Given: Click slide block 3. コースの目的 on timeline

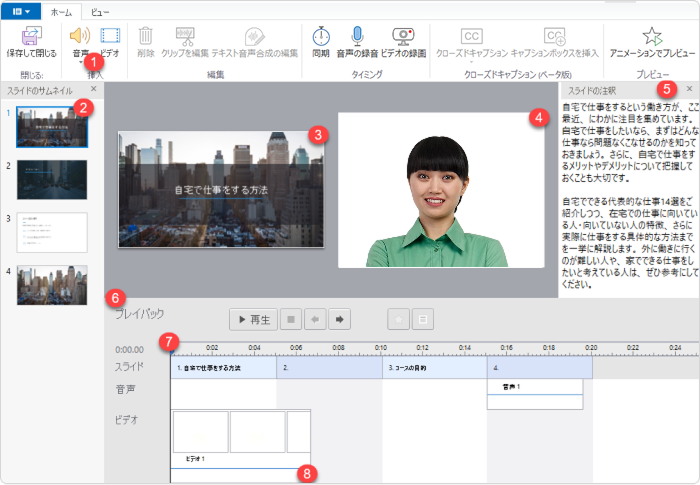Looking at the screenshot, I should click(434, 368).
